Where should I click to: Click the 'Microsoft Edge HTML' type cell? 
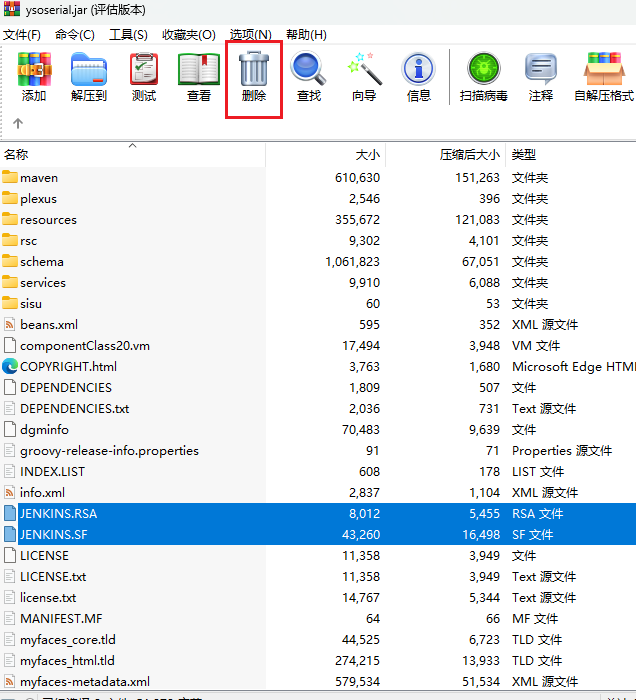click(574, 367)
